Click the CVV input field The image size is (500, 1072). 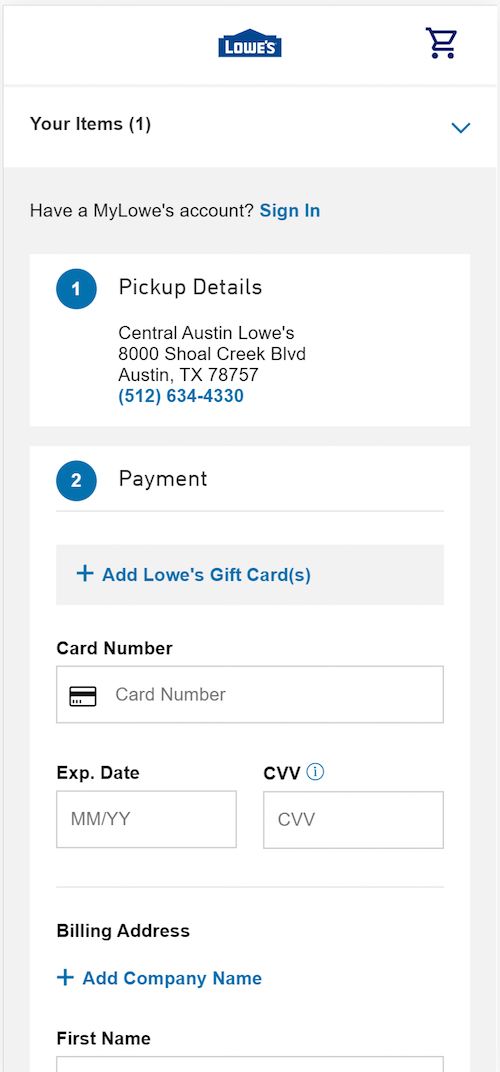pyautogui.click(x=354, y=820)
